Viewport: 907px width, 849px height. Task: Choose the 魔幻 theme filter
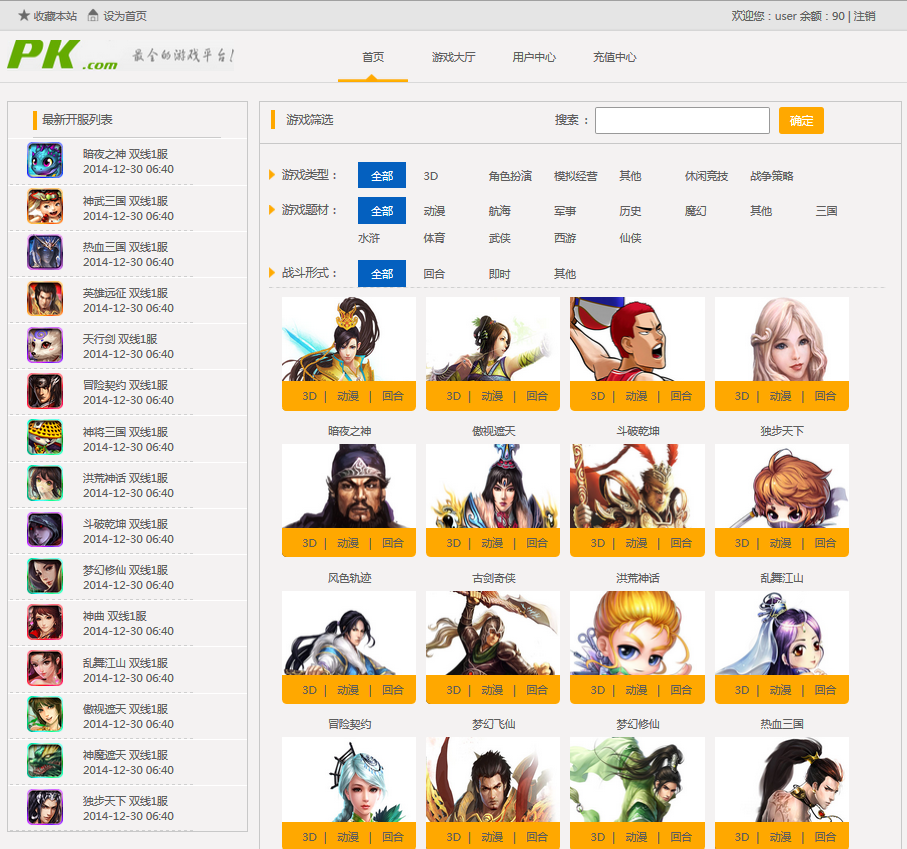click(x=696, y=211)
